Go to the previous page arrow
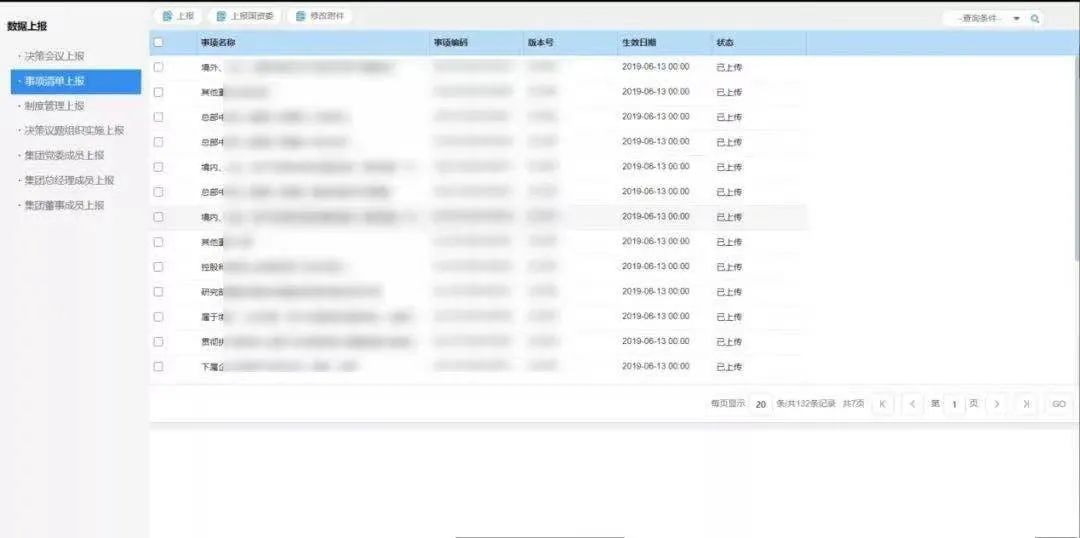 pyautogui.click(x=911, y=404)
